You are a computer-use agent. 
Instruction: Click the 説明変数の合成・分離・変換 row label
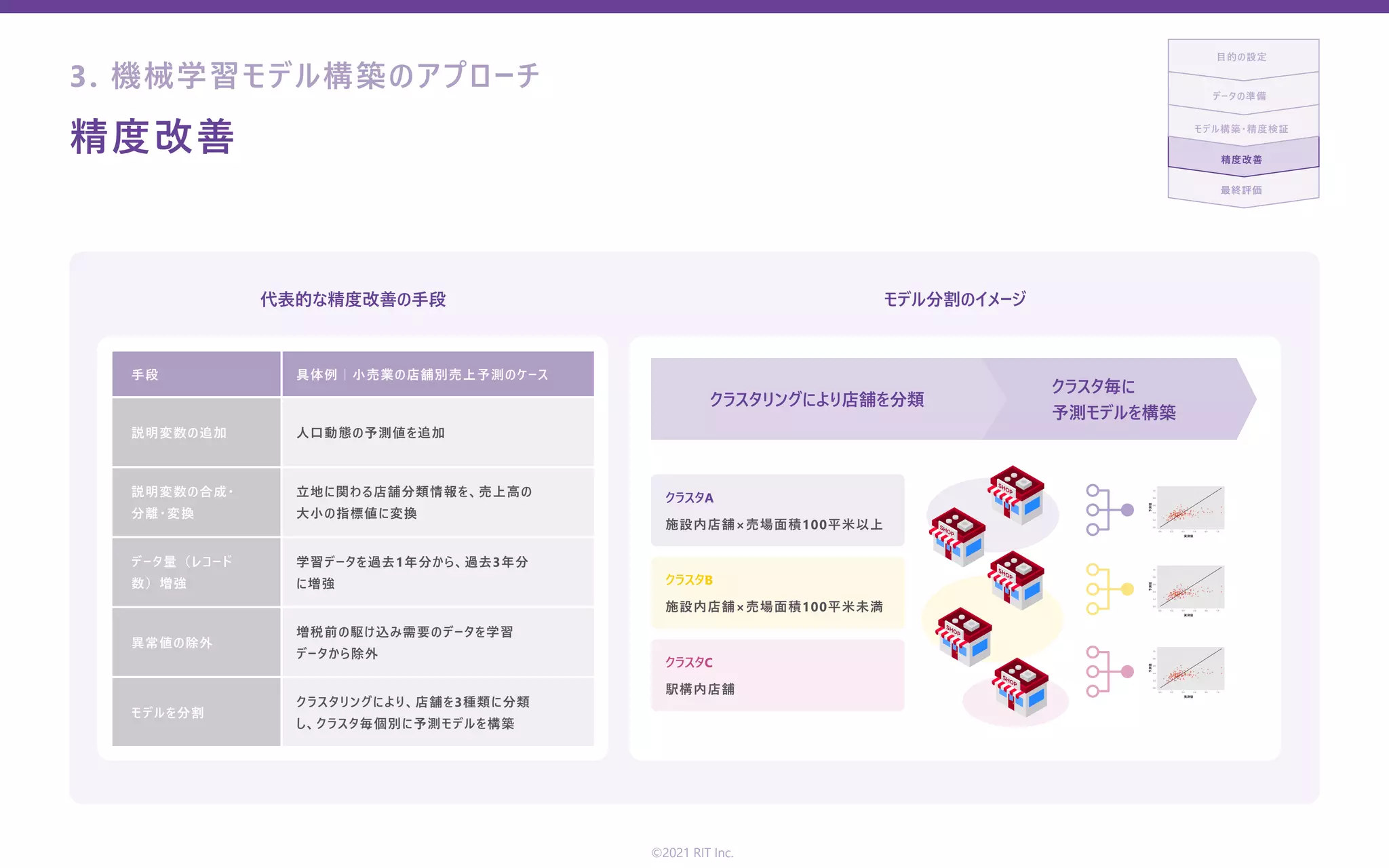tap(196, 502)
